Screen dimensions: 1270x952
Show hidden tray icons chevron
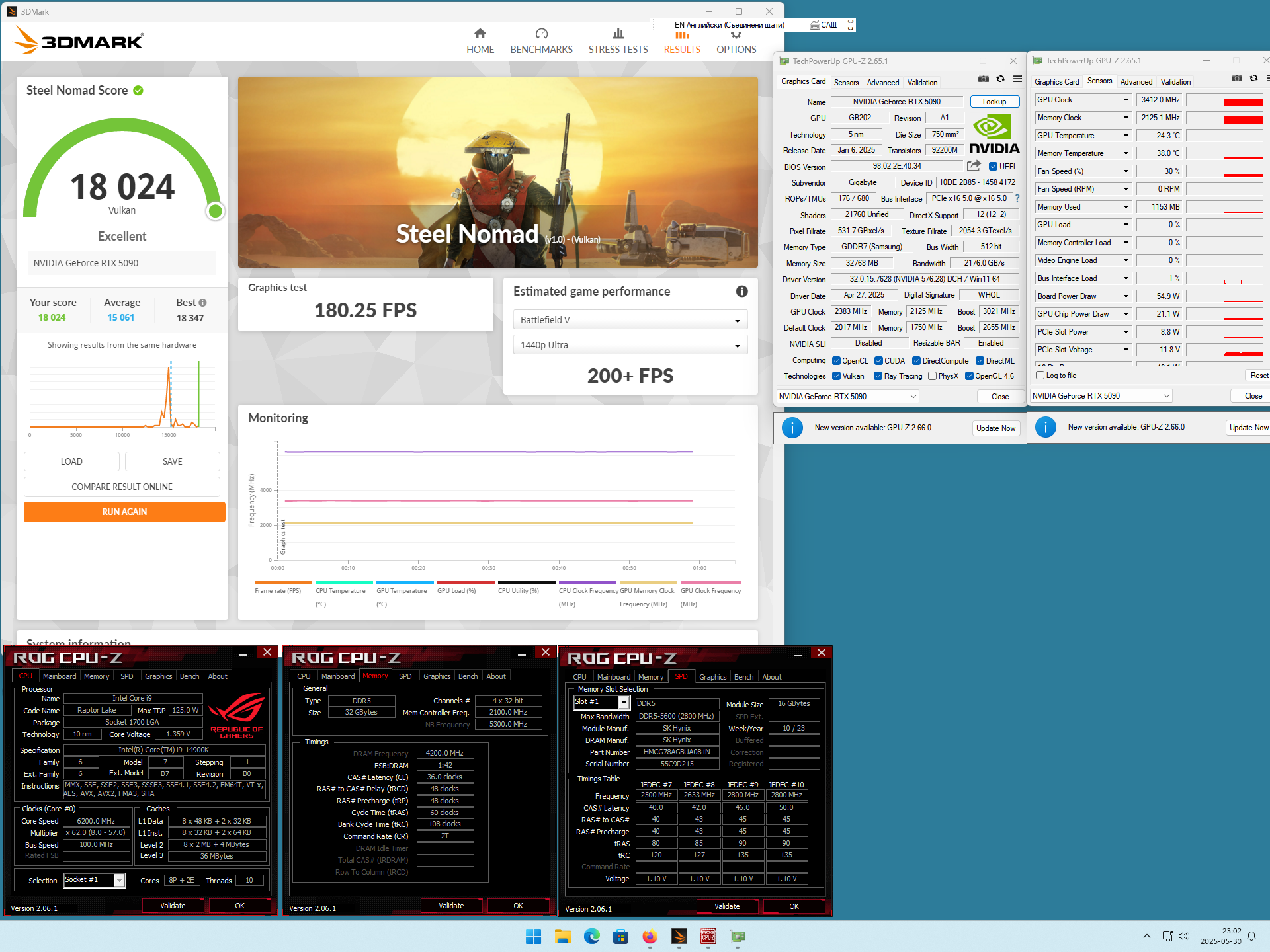pyautogui.click(x=1147, y=936)
